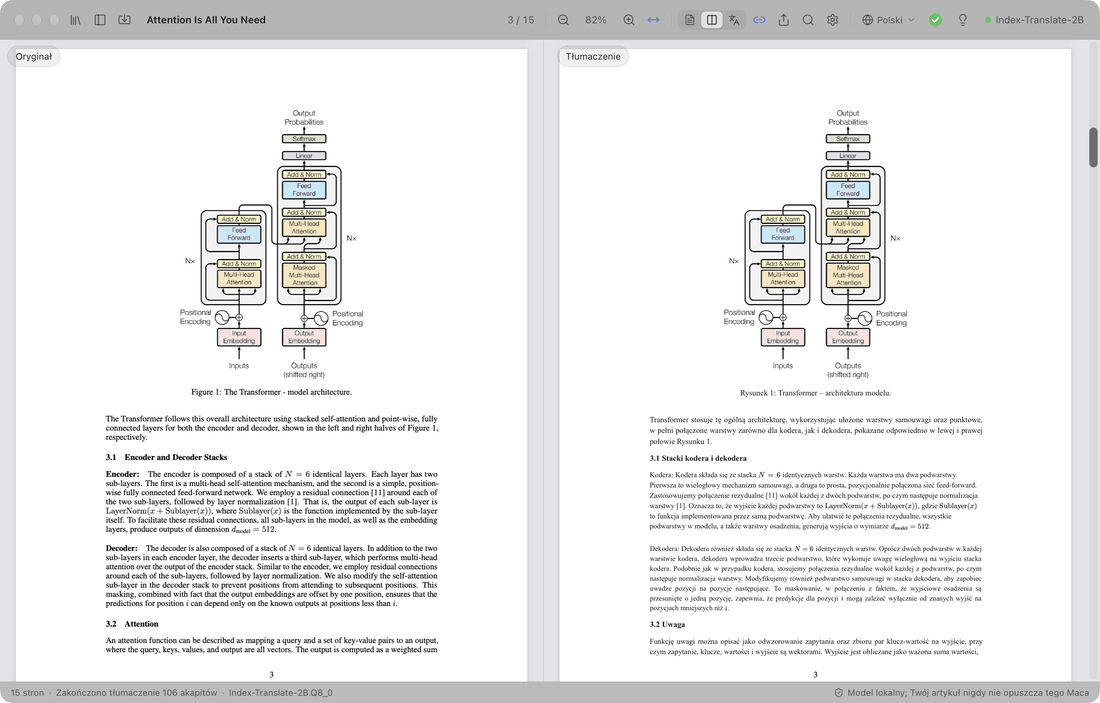Click the "15 stron" status text

click(27, 692)
